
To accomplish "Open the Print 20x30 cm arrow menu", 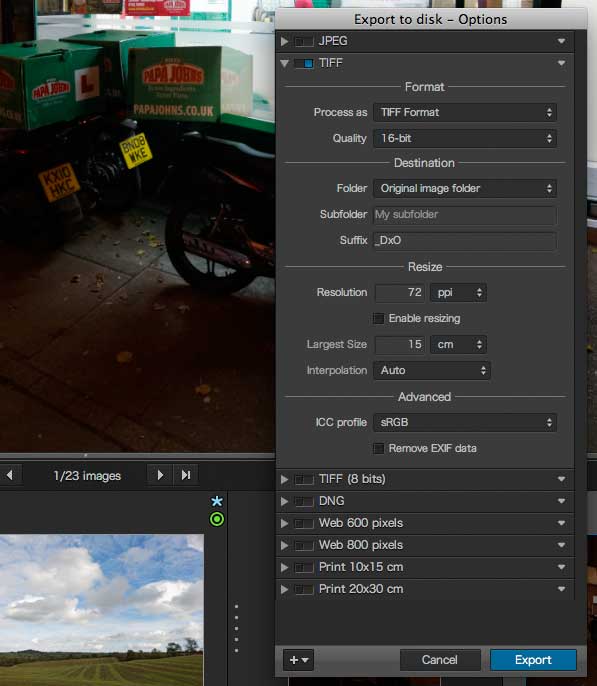I will 561,589.
